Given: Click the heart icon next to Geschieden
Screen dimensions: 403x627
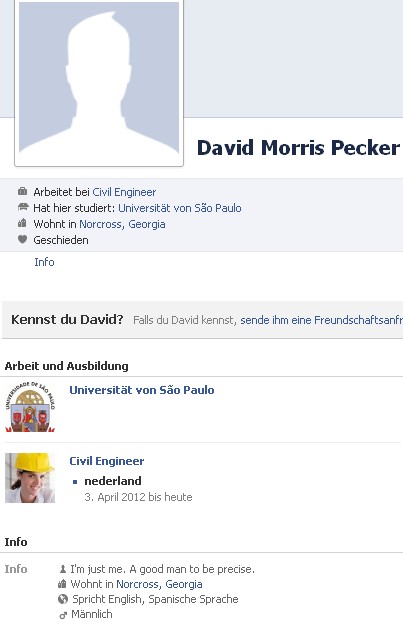Looking at the screenshot, I should 22,239.
